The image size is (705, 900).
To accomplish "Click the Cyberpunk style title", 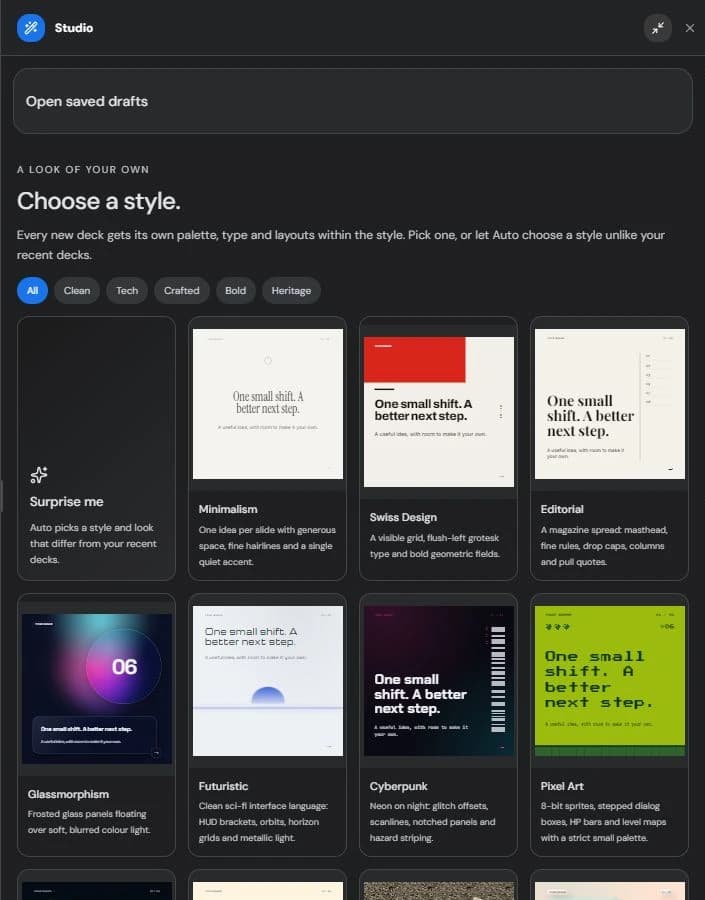I will tap(398, 786).
